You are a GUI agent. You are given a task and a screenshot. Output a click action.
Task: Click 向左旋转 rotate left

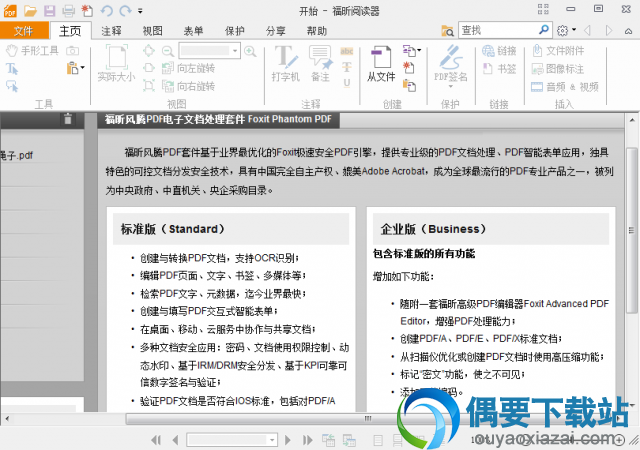188,68
